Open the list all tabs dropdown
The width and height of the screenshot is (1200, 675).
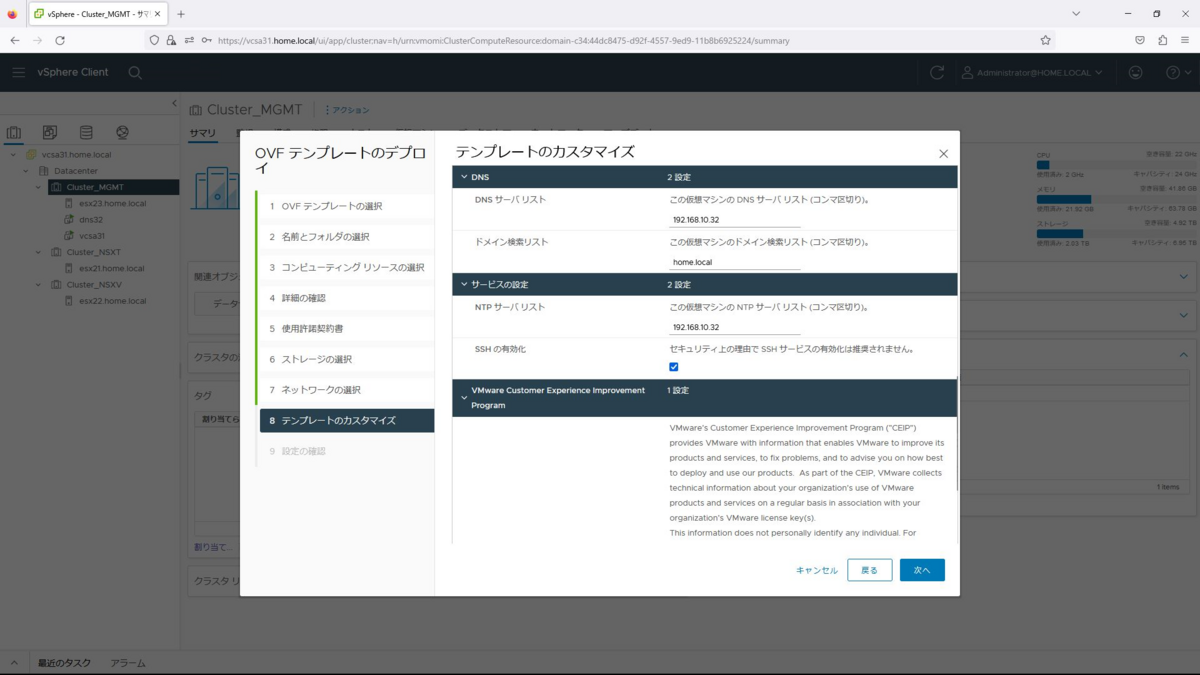[x=1076, y=14]
